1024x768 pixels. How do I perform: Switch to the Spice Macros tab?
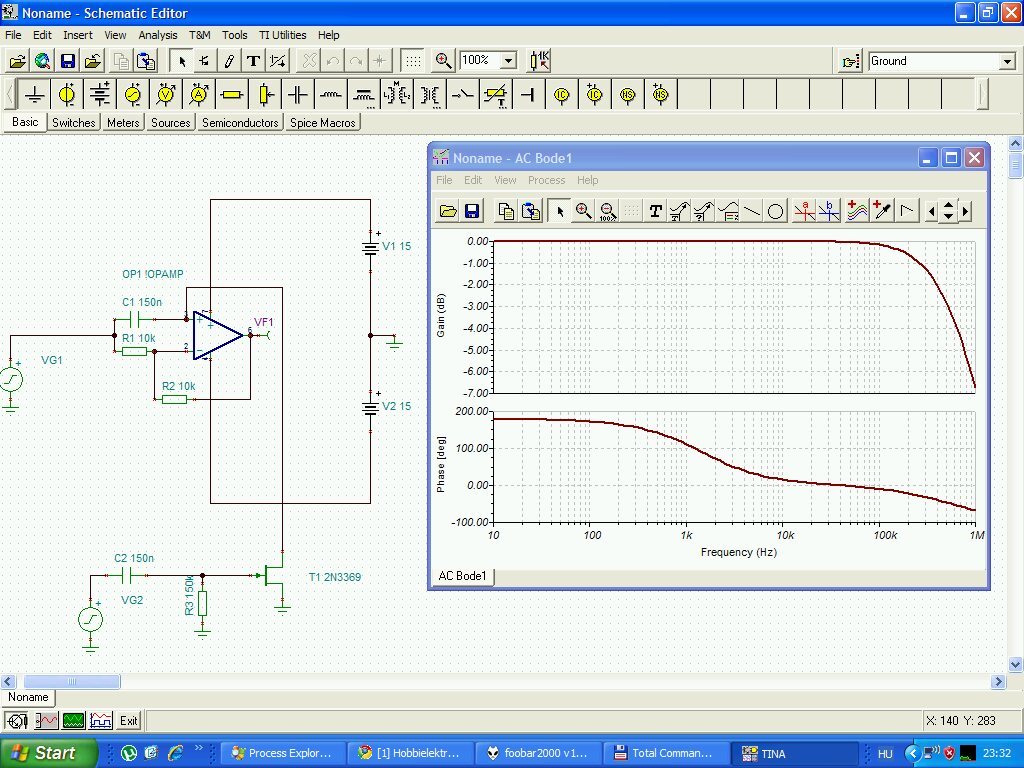click(323, 123)
